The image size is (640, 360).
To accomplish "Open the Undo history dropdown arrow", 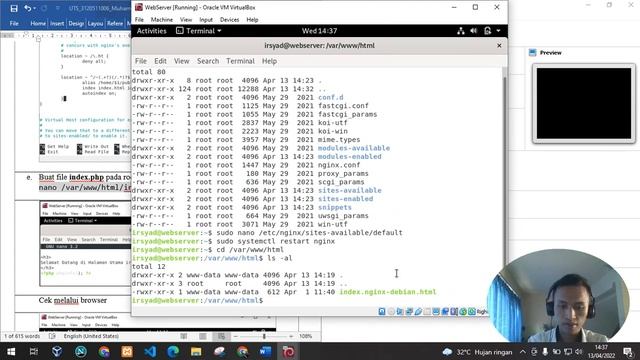I will point(34,9).
